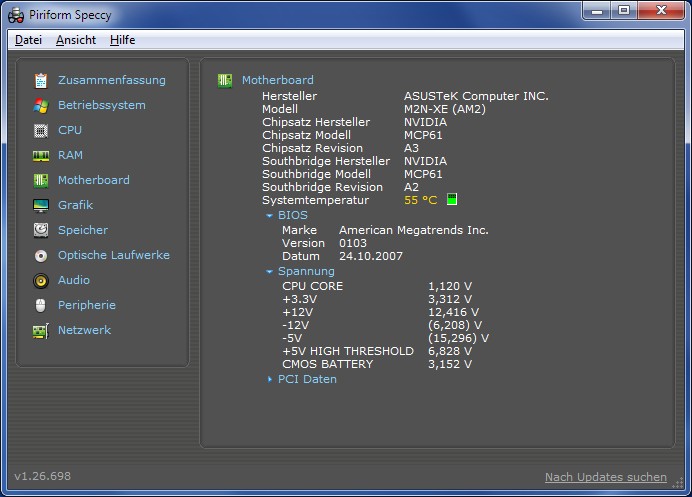
Task: Open the Hilfe menu
Action: point(122,40)
